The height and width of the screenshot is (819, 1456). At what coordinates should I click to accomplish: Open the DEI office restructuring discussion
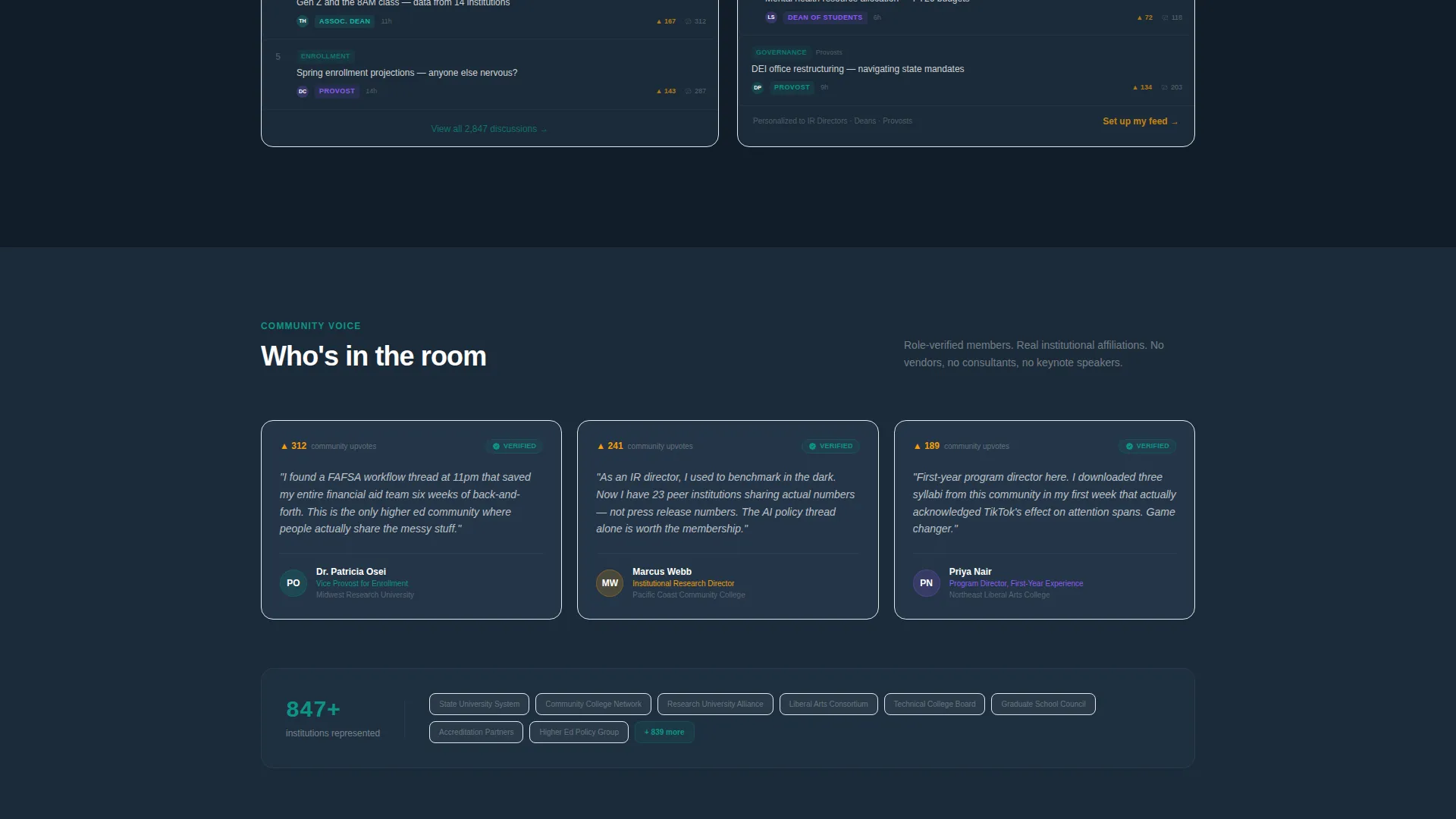coord(858,69)
